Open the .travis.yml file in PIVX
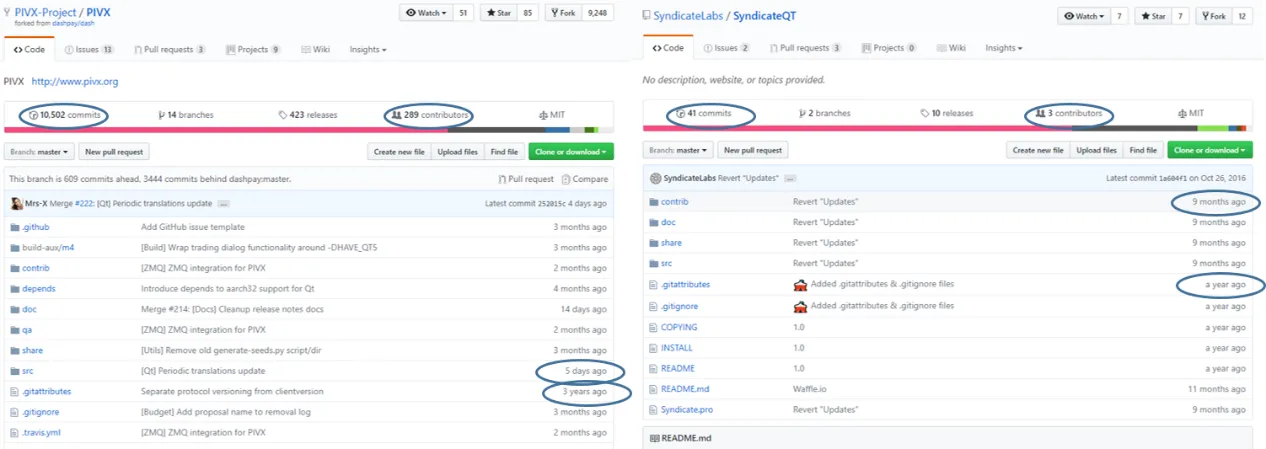Image resolution: width=1266 pixels, height=449 pixels. tap(41, 432)
